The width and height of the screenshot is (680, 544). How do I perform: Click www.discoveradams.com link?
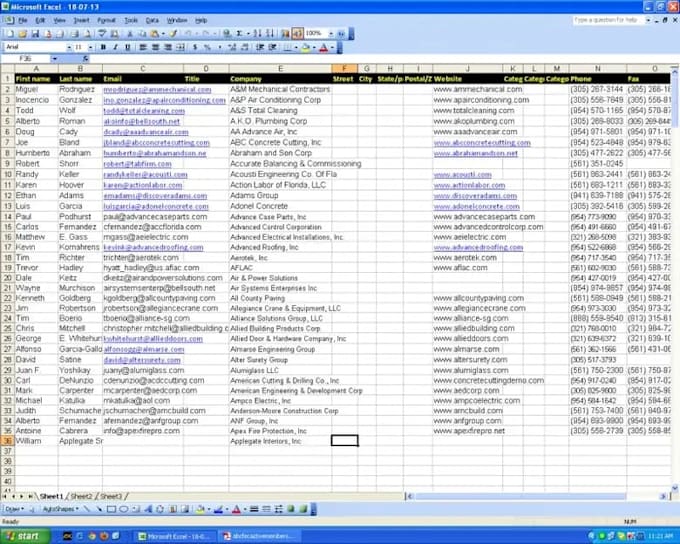pyautogui.click(x=475, y=196)
